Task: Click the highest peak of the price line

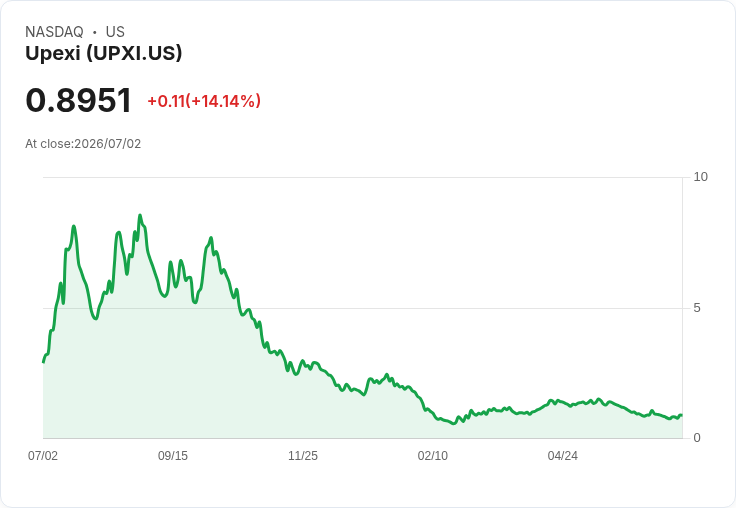Action: click(x=140, y=216)
